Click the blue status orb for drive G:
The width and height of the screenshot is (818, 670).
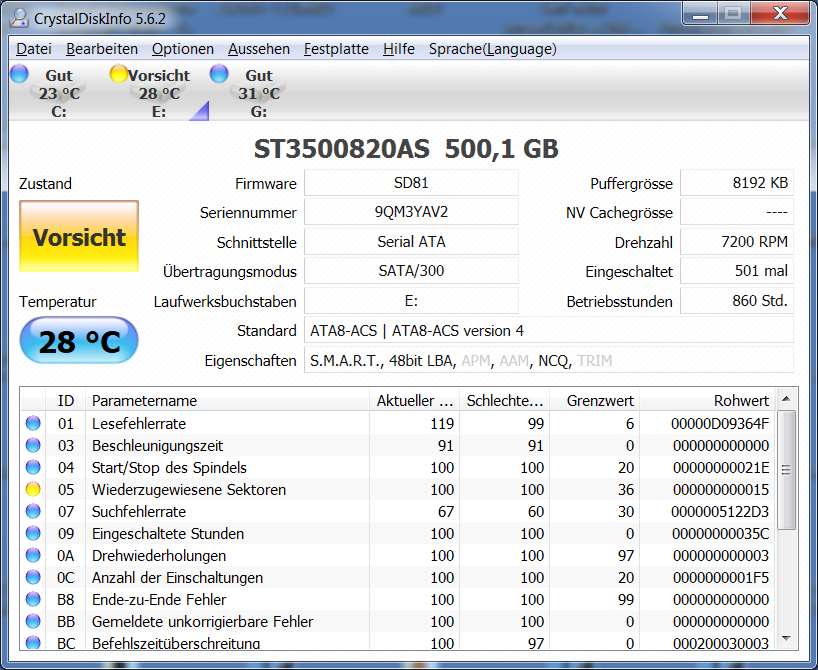tap(219, 74)
